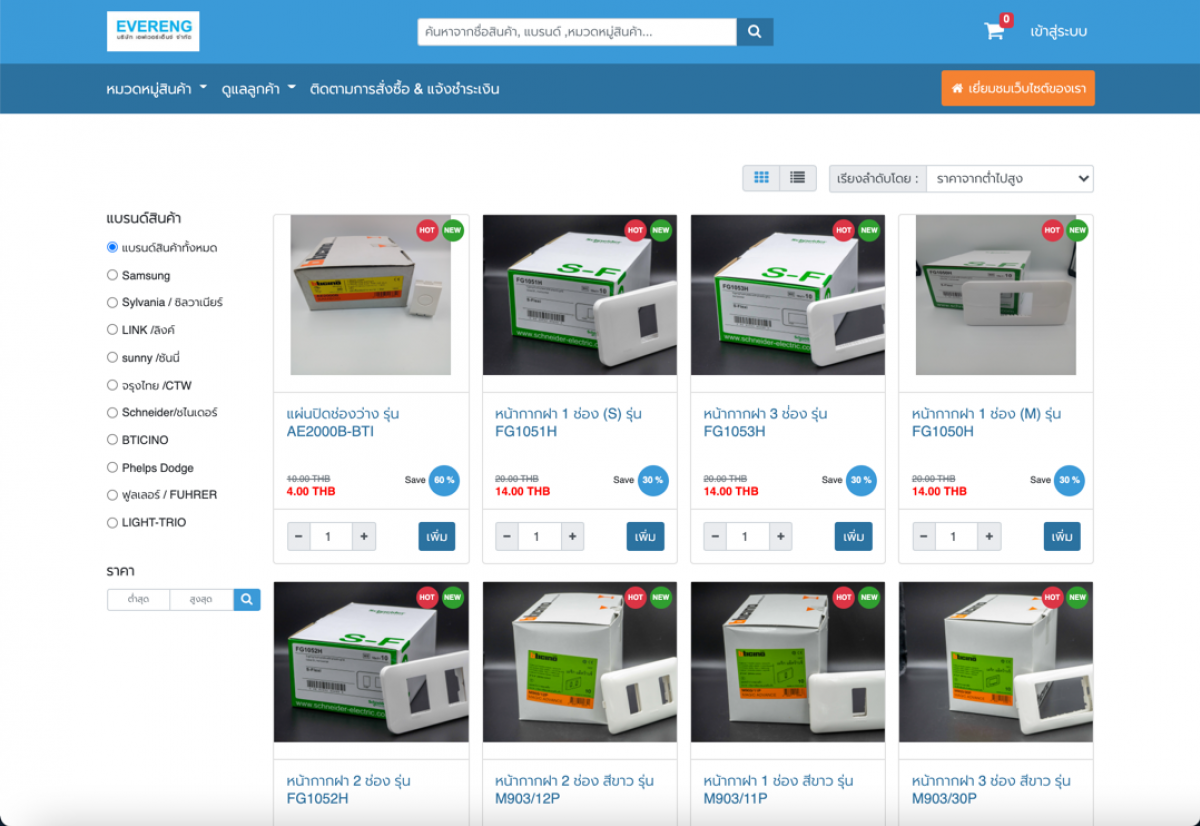Filter by CTW brand

(x=113, y=385)
